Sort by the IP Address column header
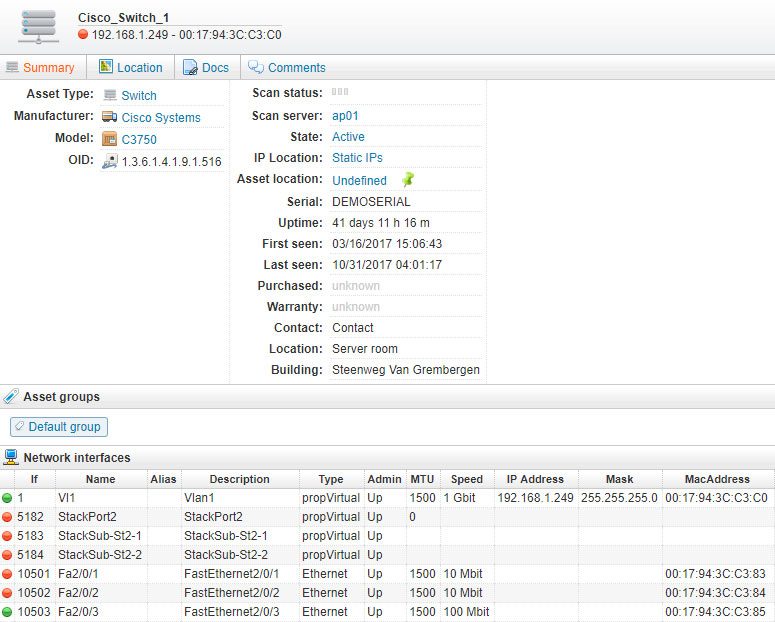This screenshot has height=622, width=775. click(535, 479)
